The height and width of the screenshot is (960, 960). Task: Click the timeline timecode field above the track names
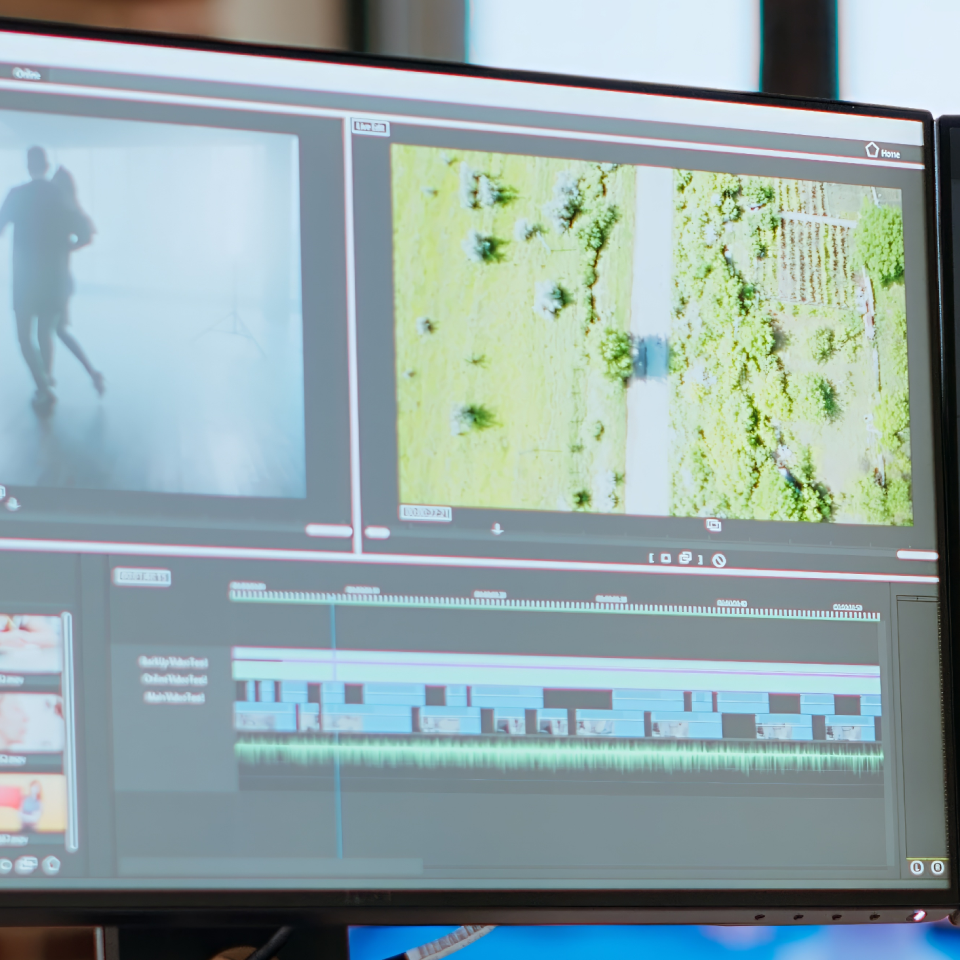pyautogui.click(x=142, y=577)
